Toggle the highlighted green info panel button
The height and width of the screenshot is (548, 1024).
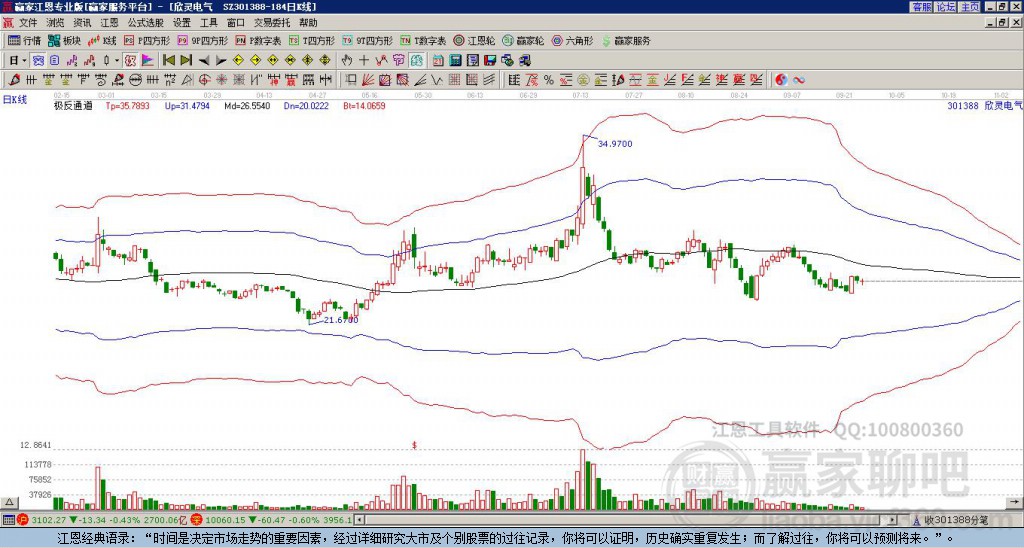click(x=416, y=60)
